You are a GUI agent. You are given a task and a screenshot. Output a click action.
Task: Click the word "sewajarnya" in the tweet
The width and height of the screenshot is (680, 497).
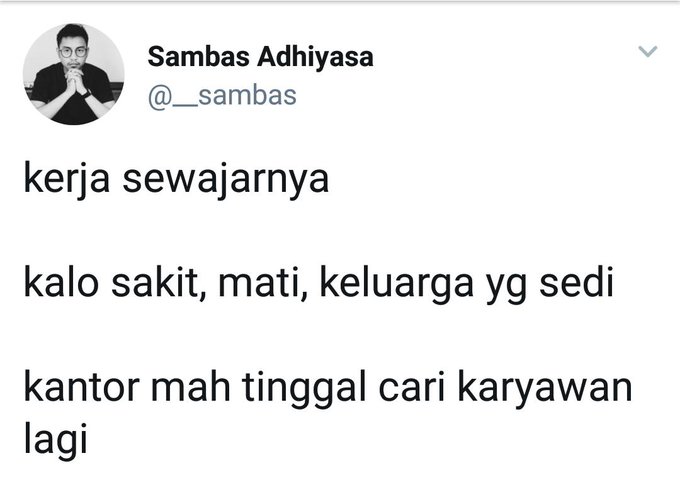[x=226, y=179]
